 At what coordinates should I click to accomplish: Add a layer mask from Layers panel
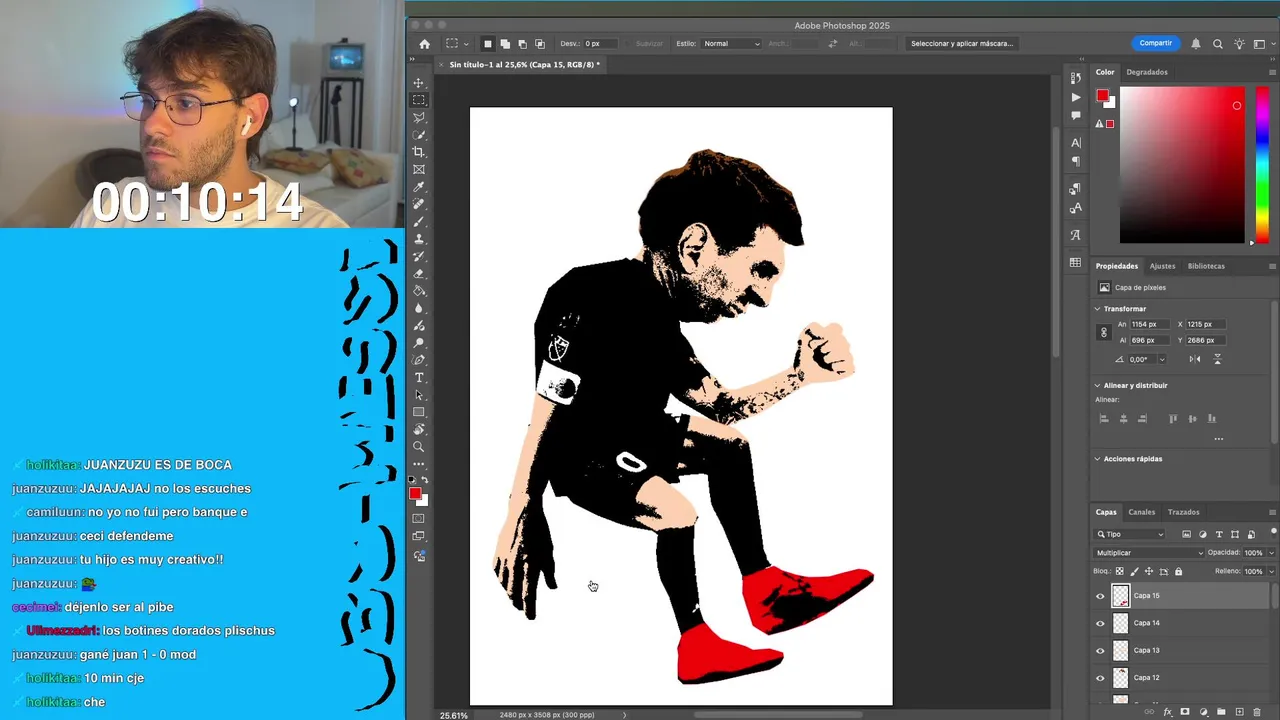[1185, 712]
